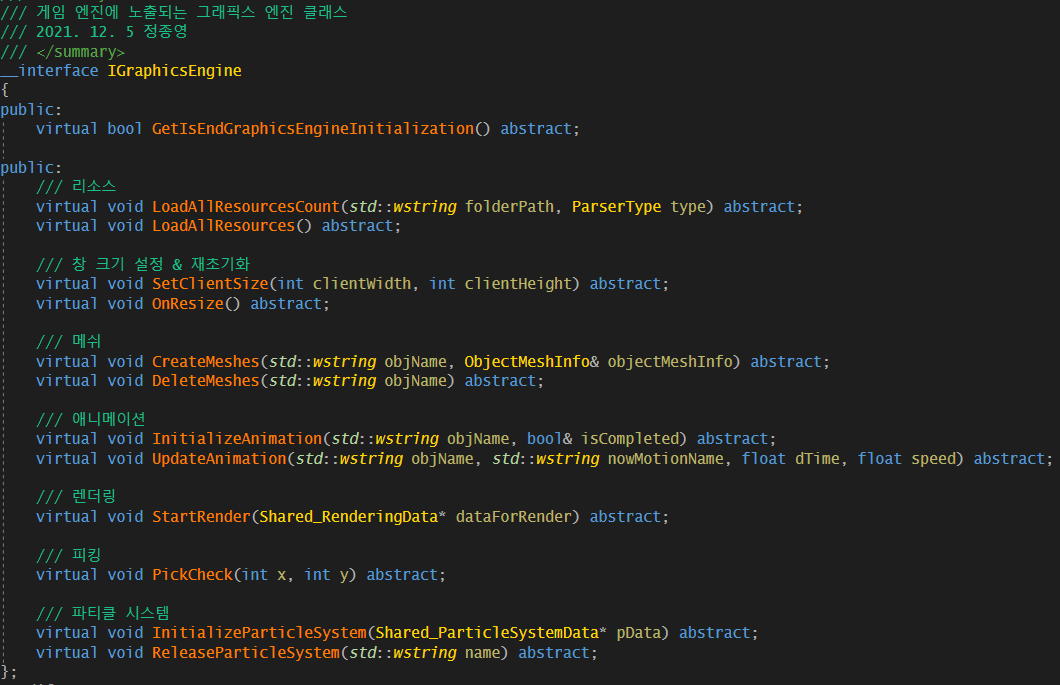This screenshot has width=1060, height=685.
Task: Click the first public: access specifier
Action: 31,110
